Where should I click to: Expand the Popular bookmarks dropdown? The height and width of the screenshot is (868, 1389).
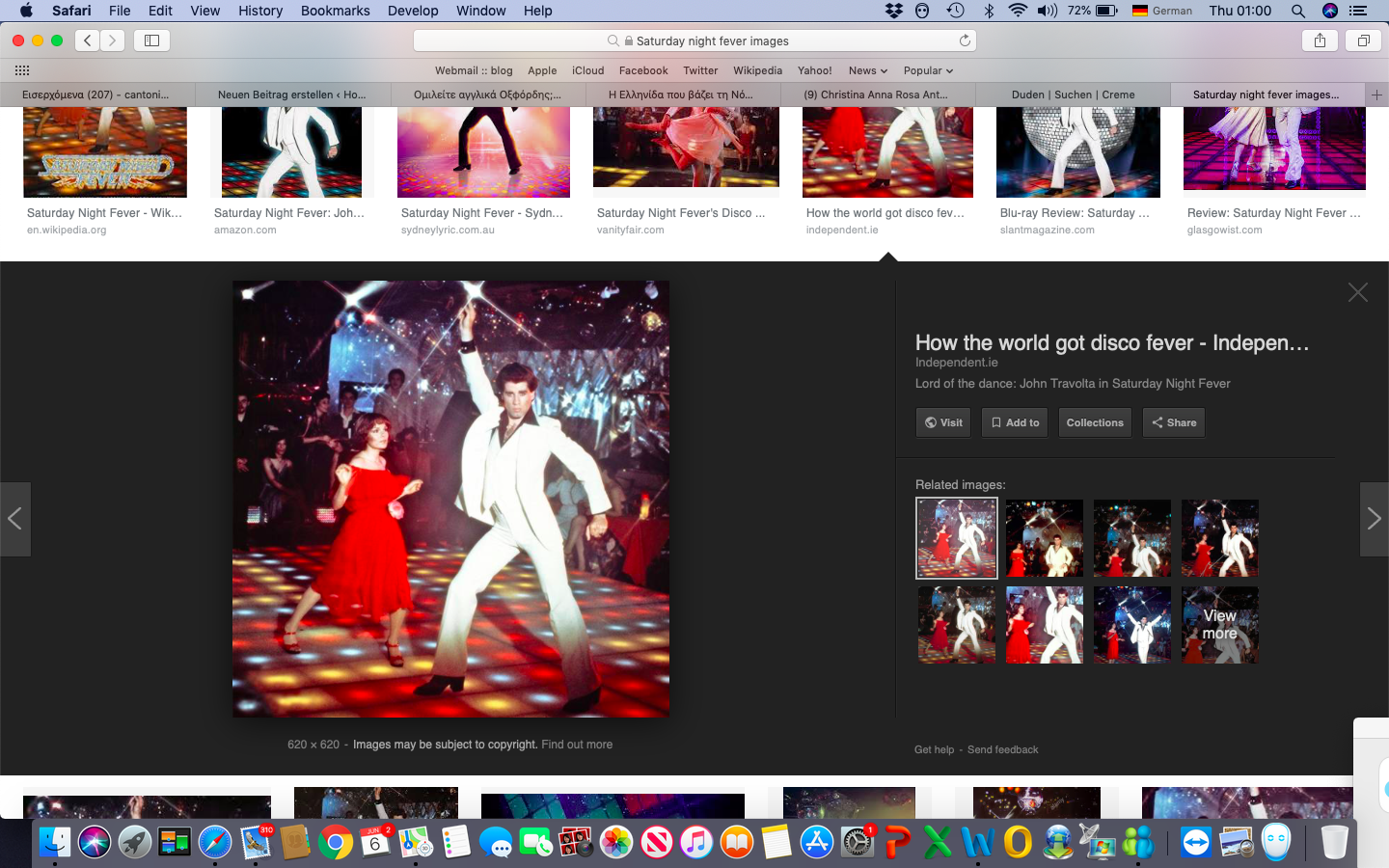[928, 70]
